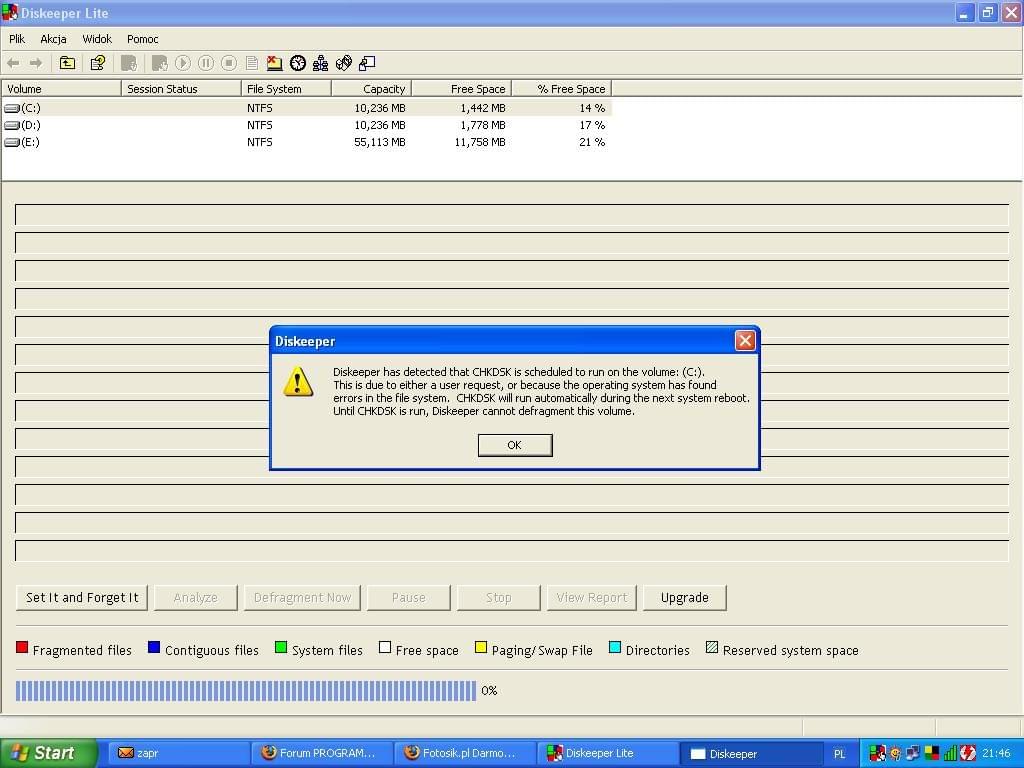
Task: Click the 14 % free space cell
Action: click(x=592, y=108)
